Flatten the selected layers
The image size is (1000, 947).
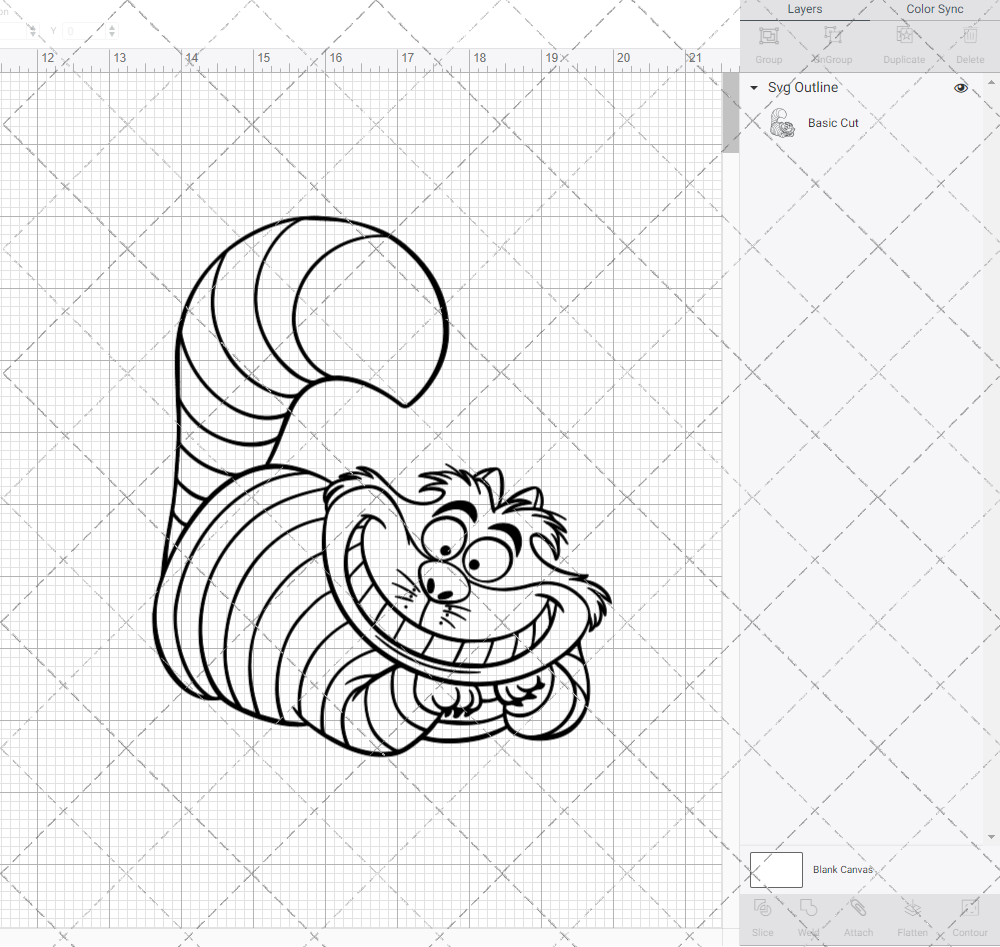click(x=913, y=917)
